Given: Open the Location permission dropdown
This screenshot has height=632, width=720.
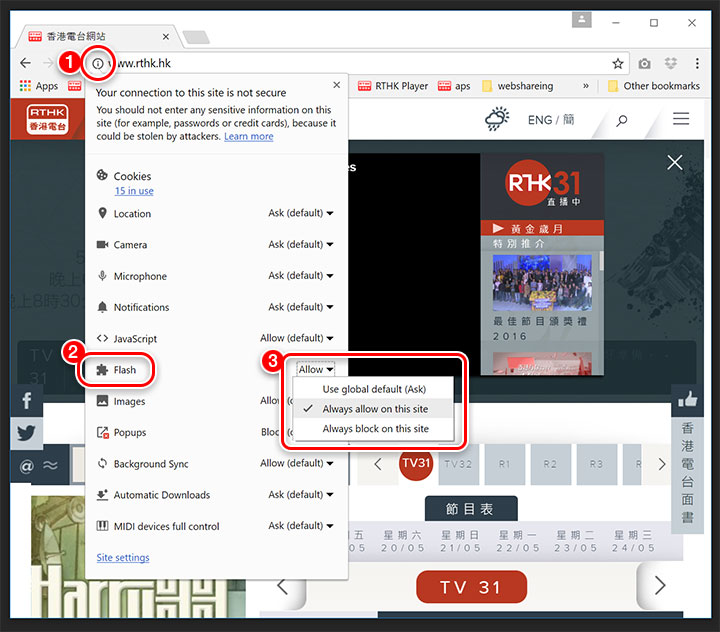Looking at the screenshot, I should 301,213.
